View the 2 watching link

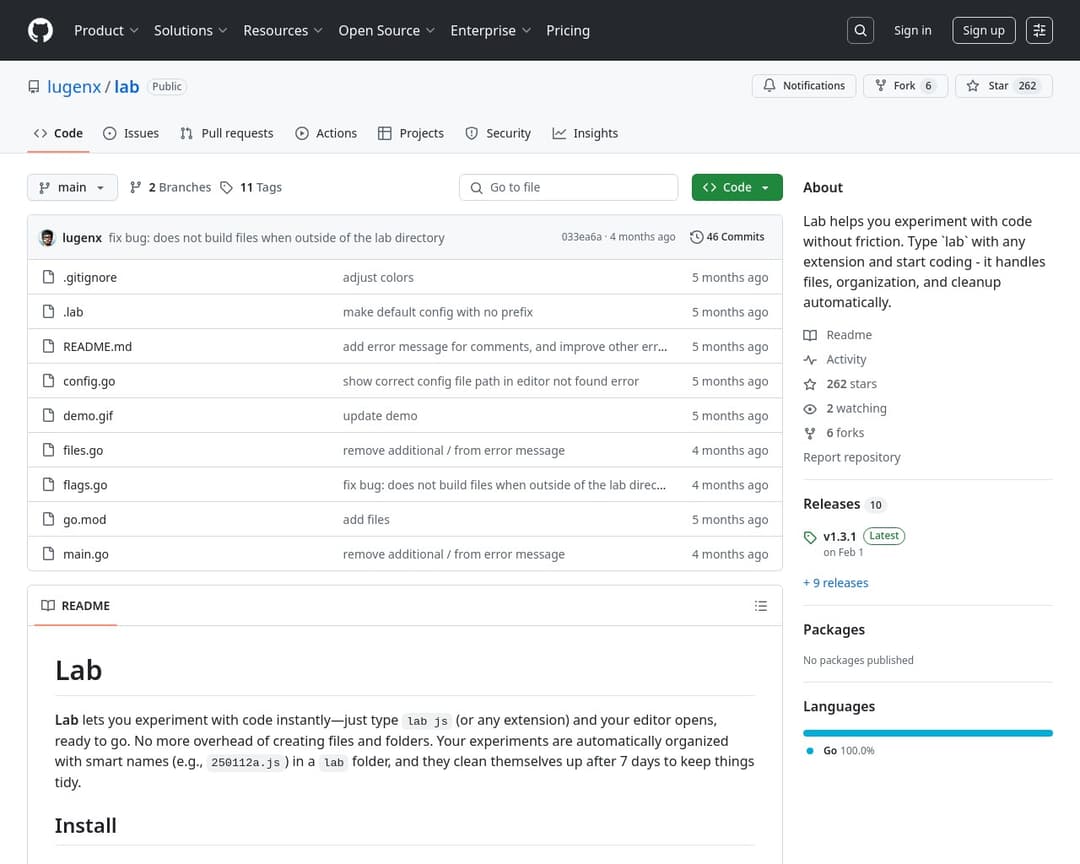pyautogui.click(x=845, y=409)
